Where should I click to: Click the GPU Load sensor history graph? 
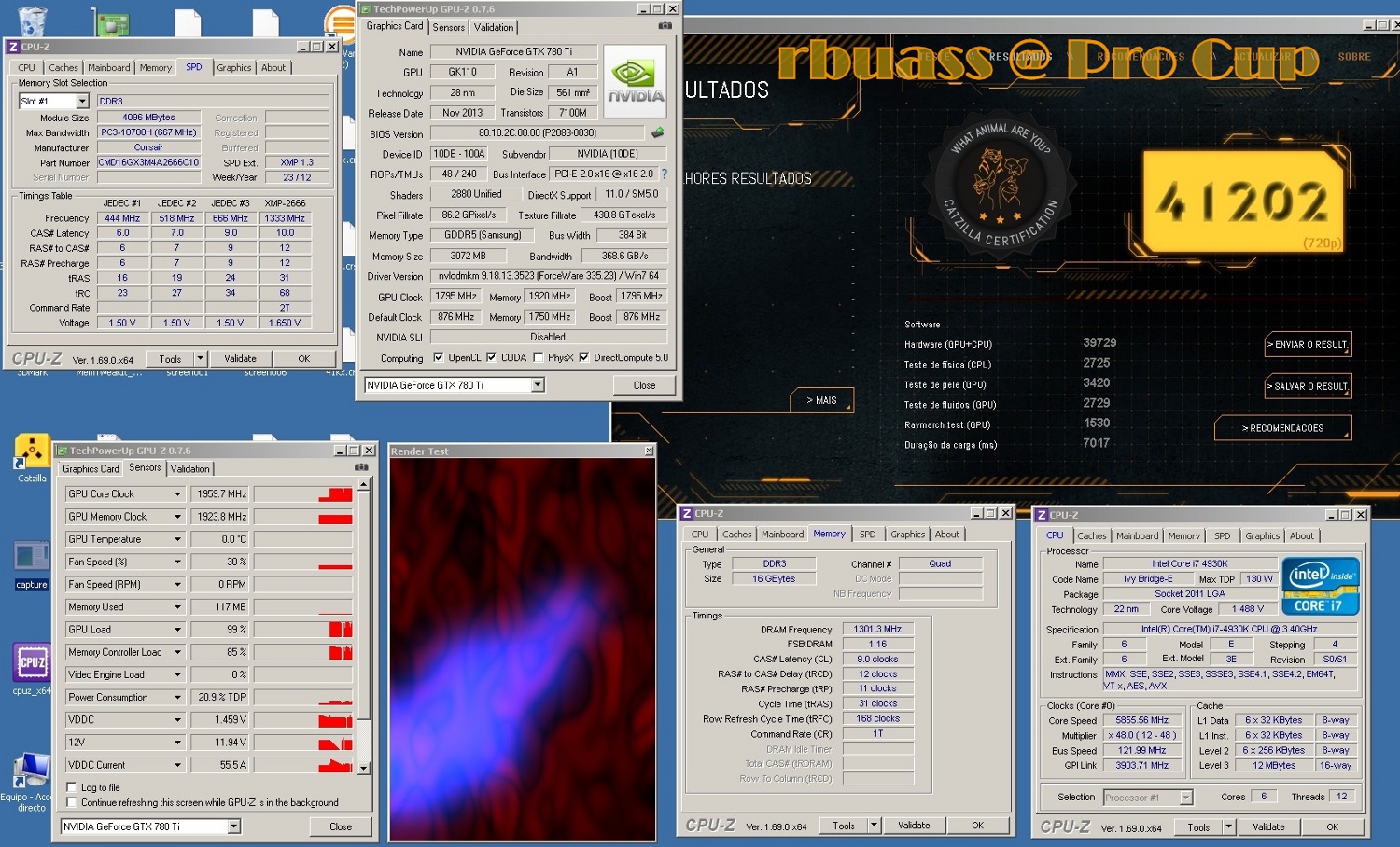tap(303, 629)
